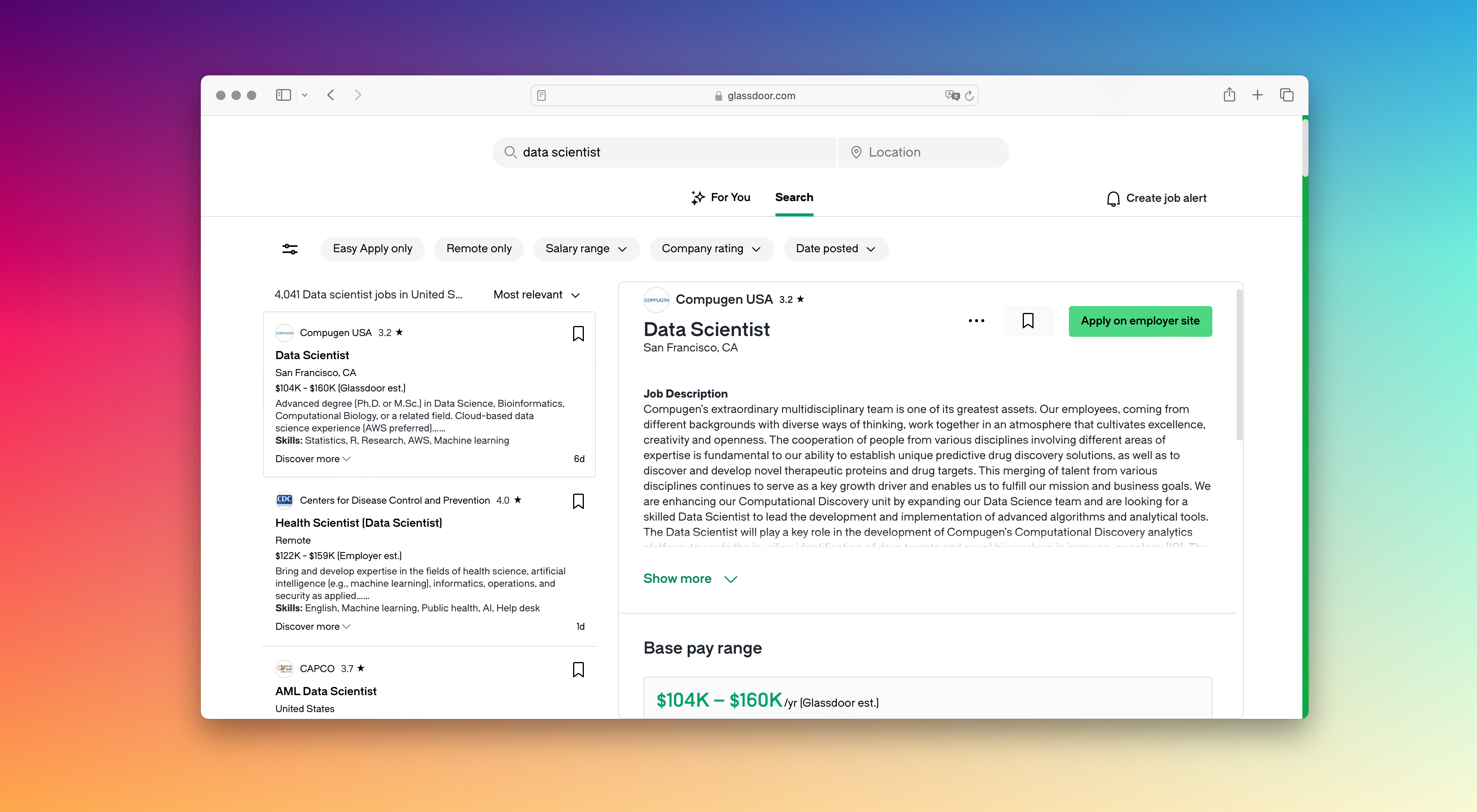Open the Most relevant sort dropdown
The image size is (1477, 812).
tap(537, 295)
